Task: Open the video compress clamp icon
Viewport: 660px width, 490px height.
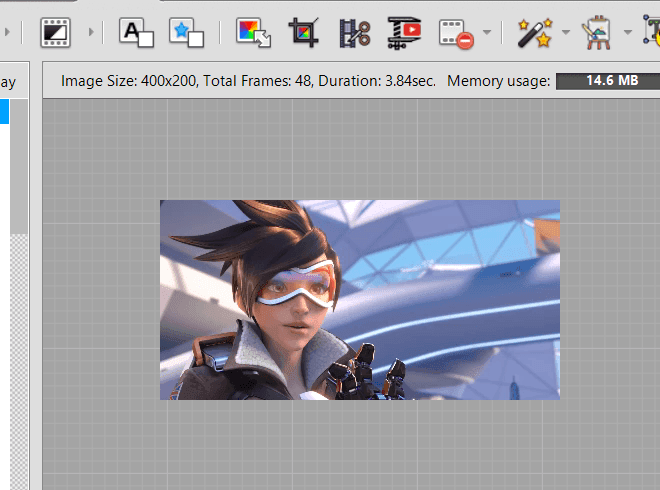Action: click(x=404, y=32)
